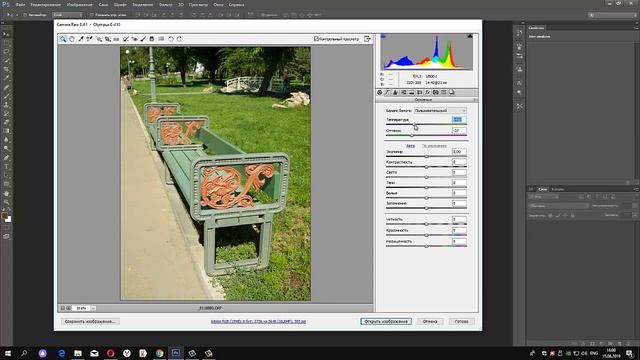Click the Отмена button

[430, 322]
